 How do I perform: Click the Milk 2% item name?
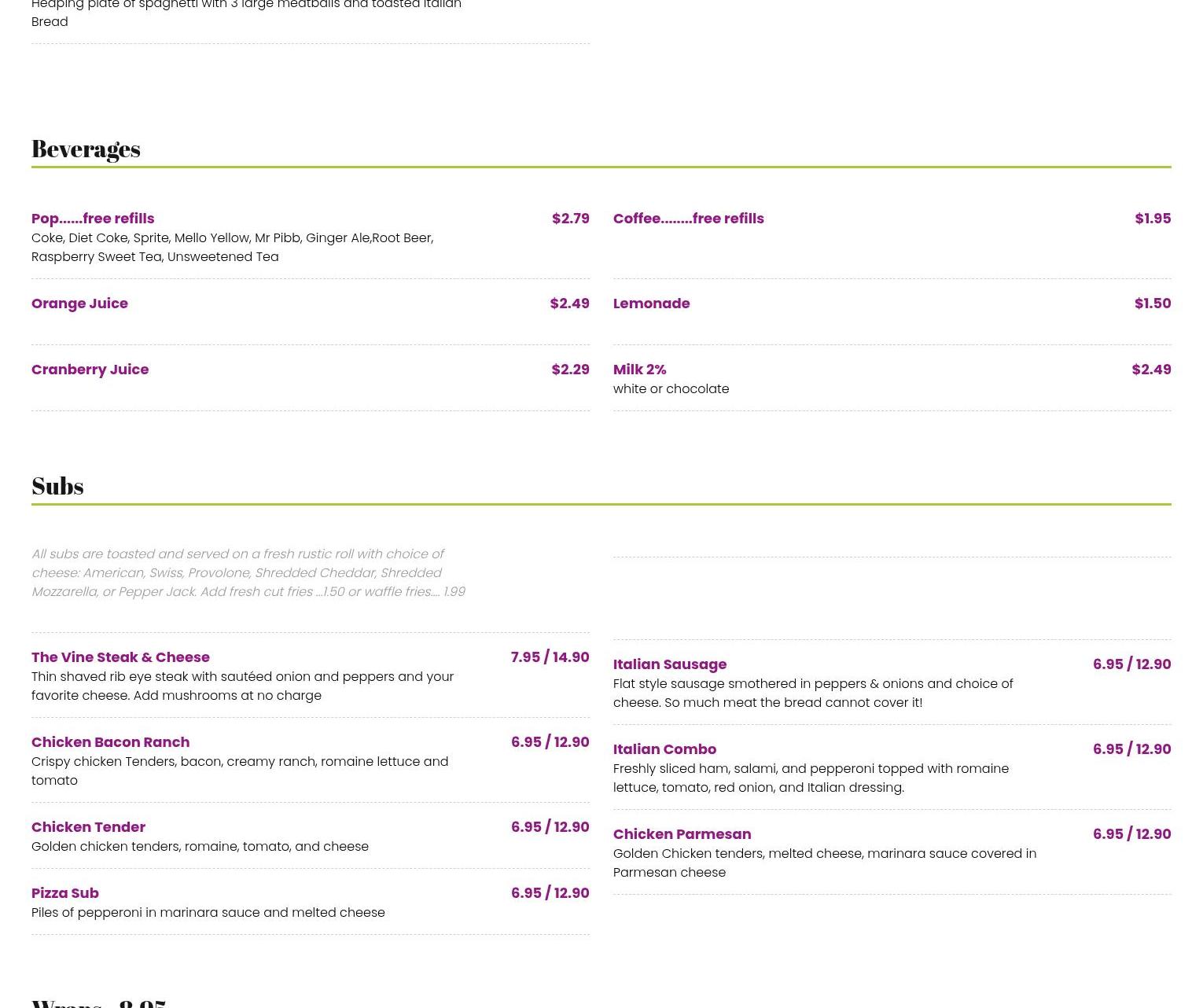[639, 369]
